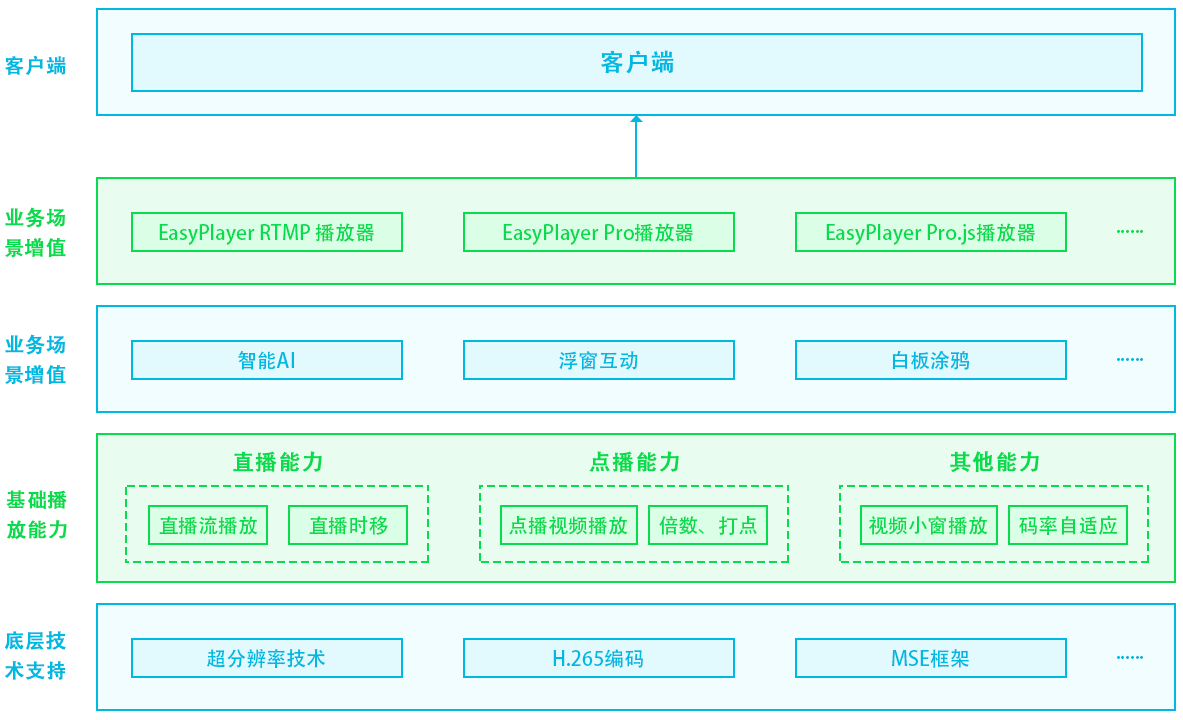Click the 码率自适应 capability box

click(x=1068, y=525)
